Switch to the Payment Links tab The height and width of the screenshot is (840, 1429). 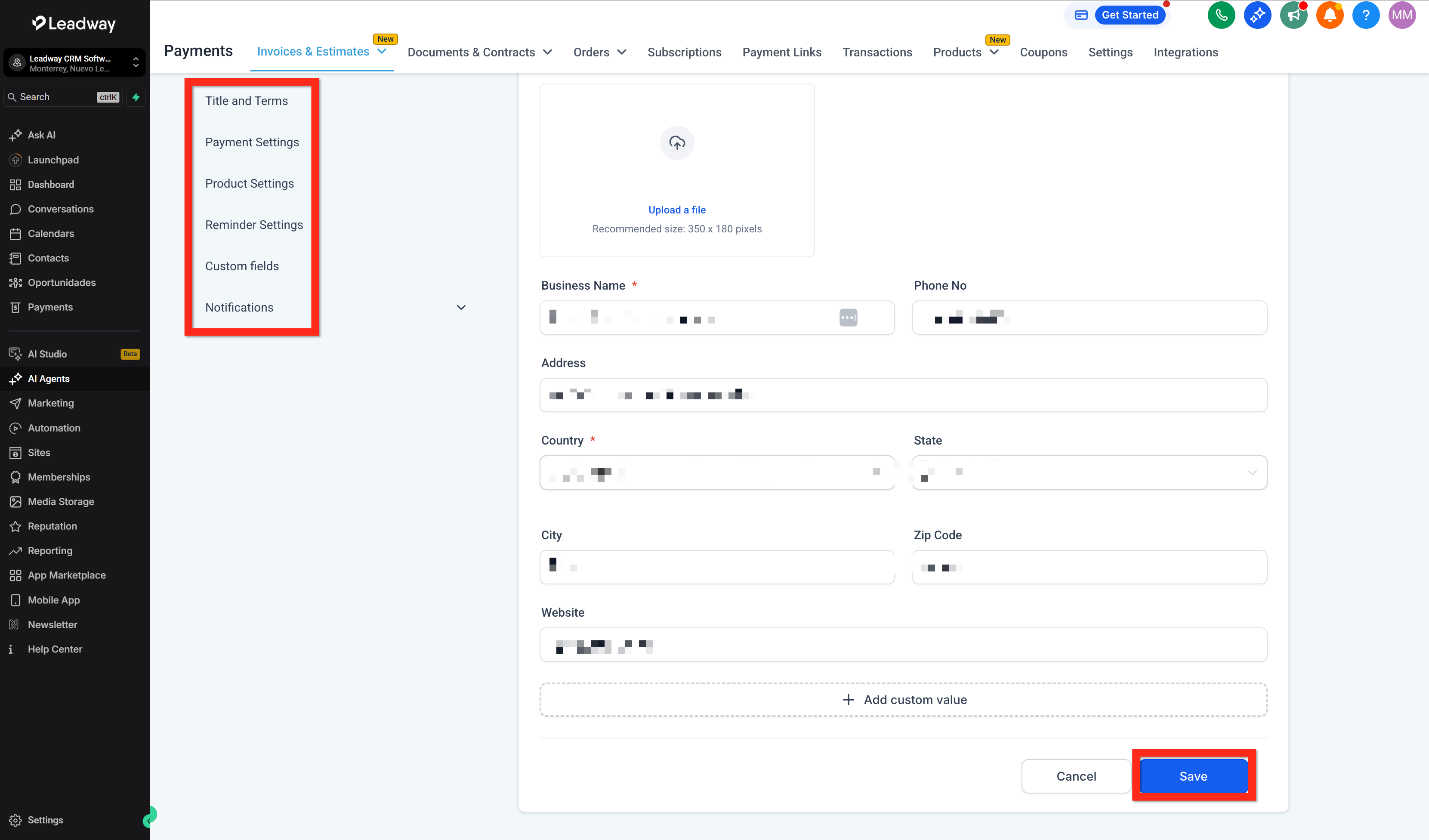pyautogui.click(x=781, y=52)
